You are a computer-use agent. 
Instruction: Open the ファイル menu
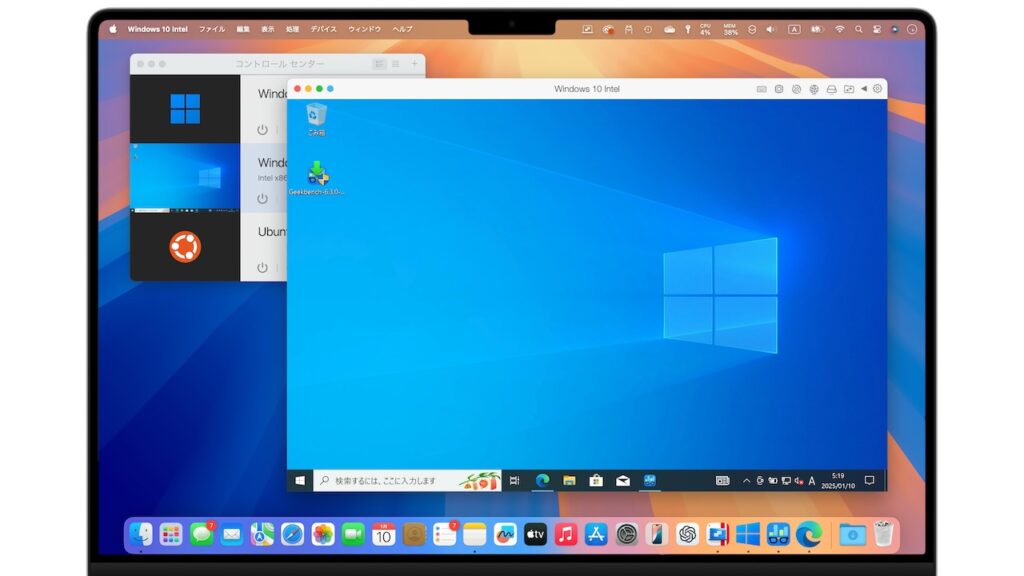pyautogui.click(x=212, y=29)
